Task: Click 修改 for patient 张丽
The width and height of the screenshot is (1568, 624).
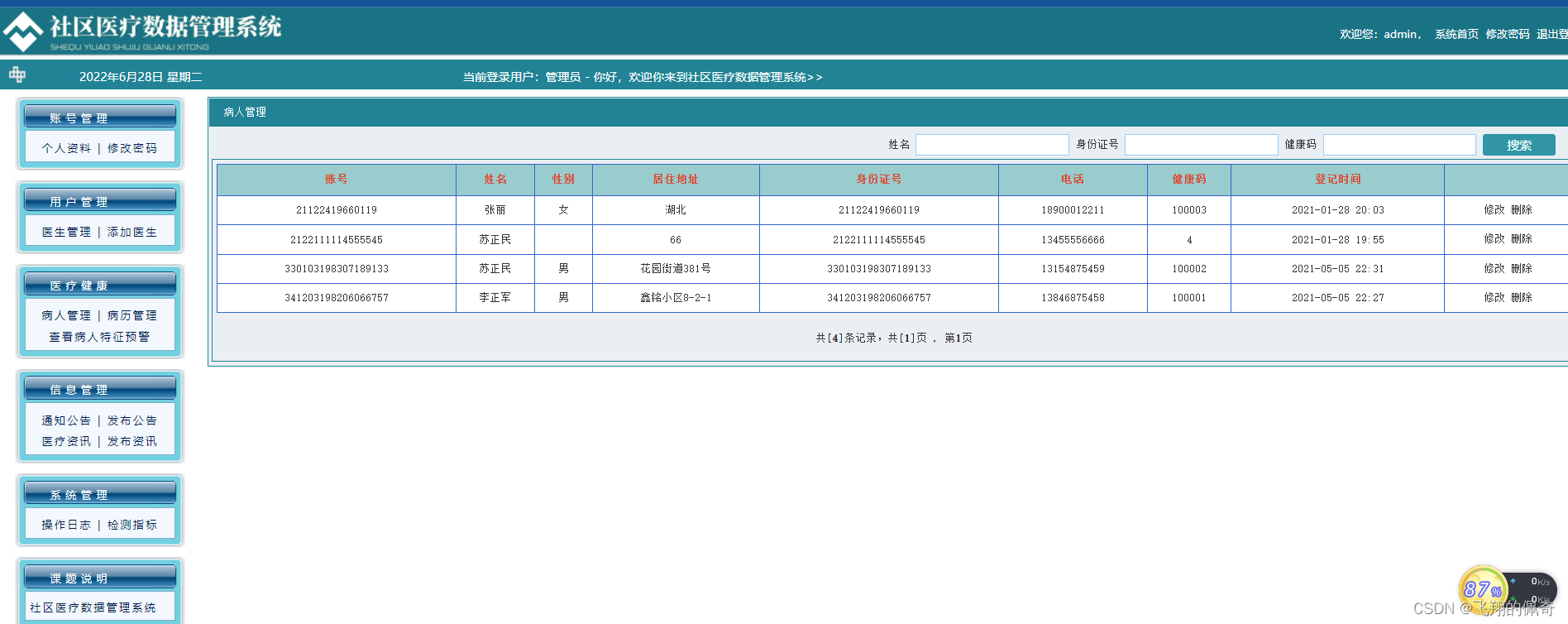Action: (1494, 209)
